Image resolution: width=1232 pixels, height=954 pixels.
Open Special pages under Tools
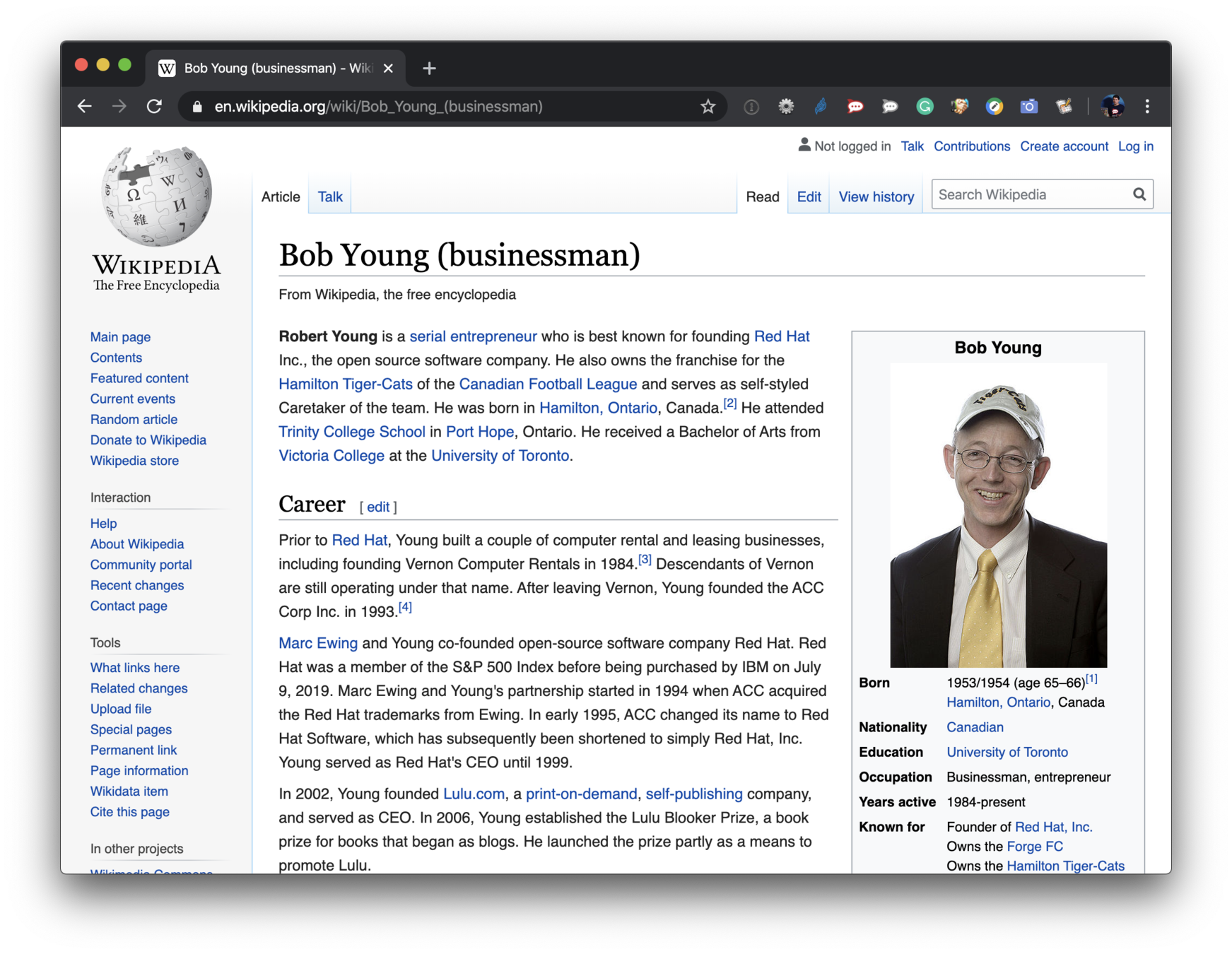point(131,729)
